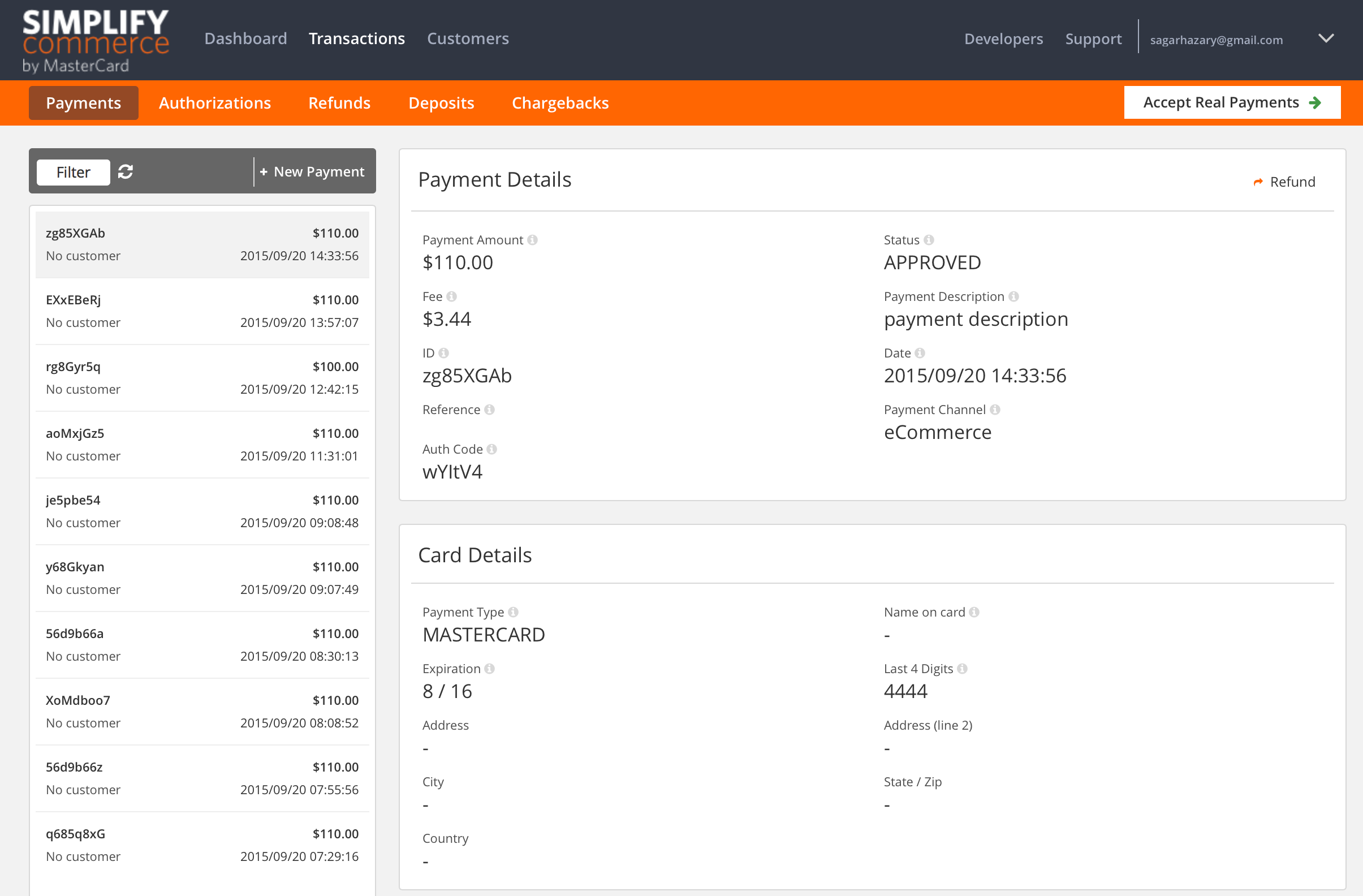Switch to the Authorizations tab
The width and height of the screenshot is (1363, 896).
pyautogui.click(x=215, y=103)
